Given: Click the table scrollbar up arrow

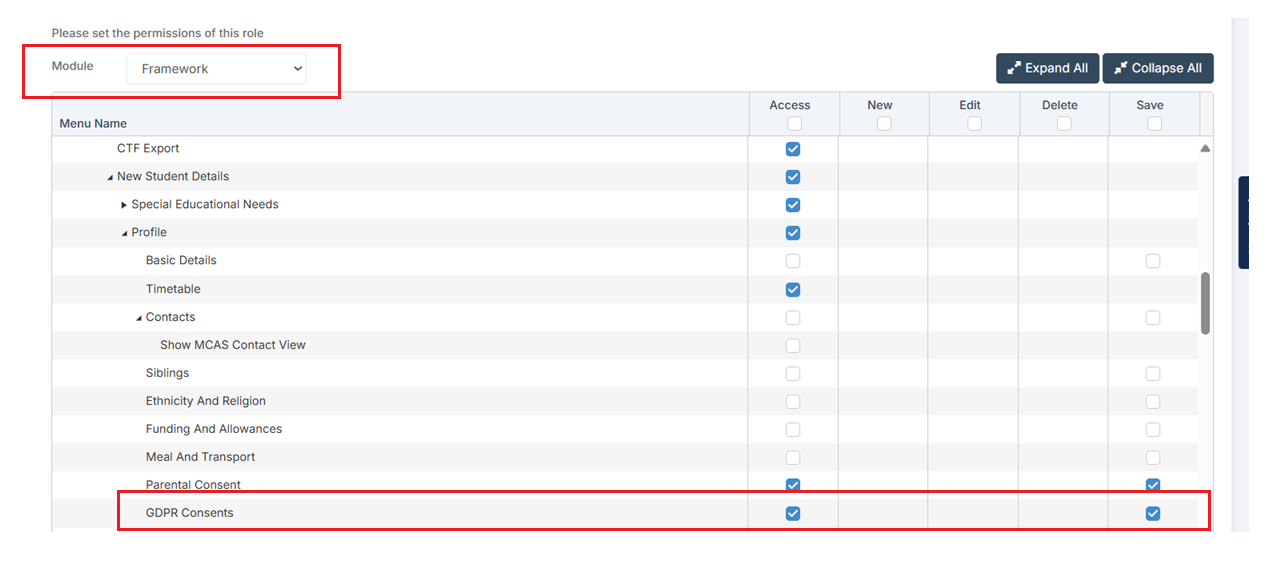Looking at the screenshot, I should pos(1205,148).
